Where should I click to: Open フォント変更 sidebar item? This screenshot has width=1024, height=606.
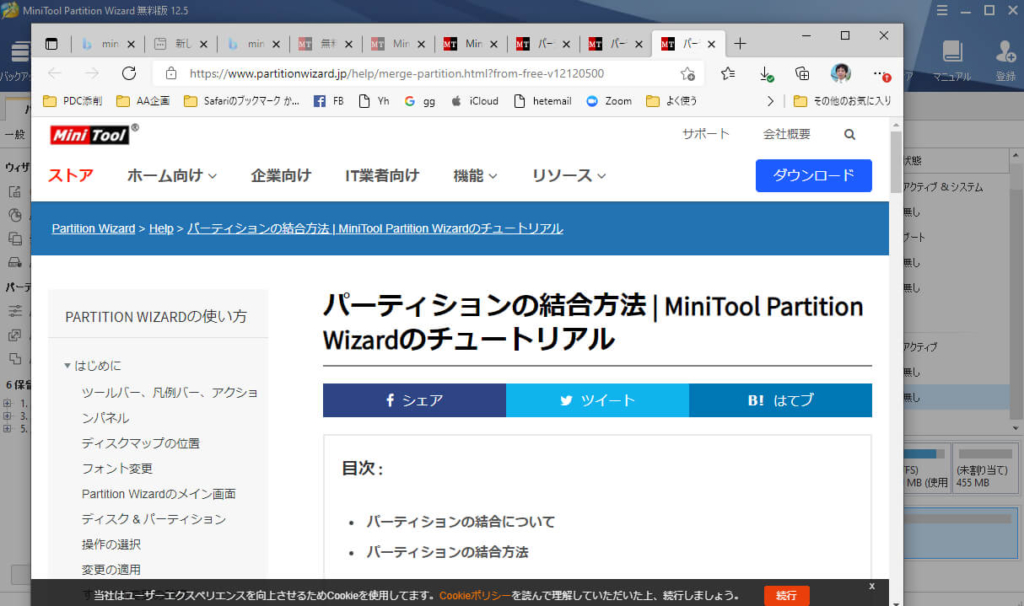(117, 469)
